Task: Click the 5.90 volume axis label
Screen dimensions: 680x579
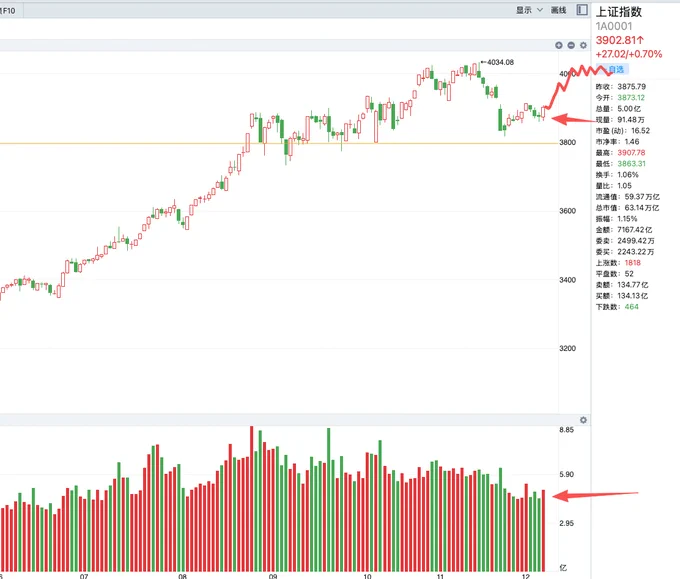Action: point(566,474)
